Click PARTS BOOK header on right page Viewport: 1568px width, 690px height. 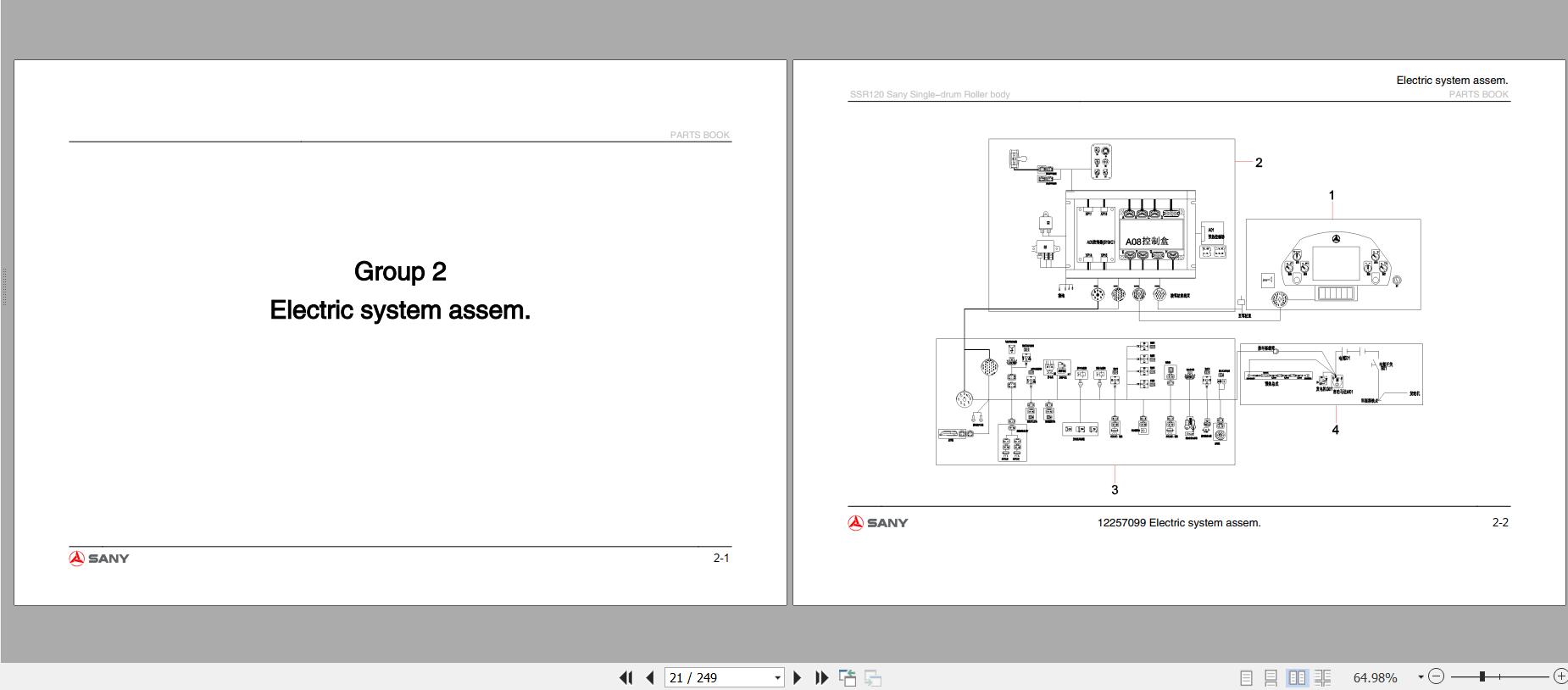[x=1479, y=94]
